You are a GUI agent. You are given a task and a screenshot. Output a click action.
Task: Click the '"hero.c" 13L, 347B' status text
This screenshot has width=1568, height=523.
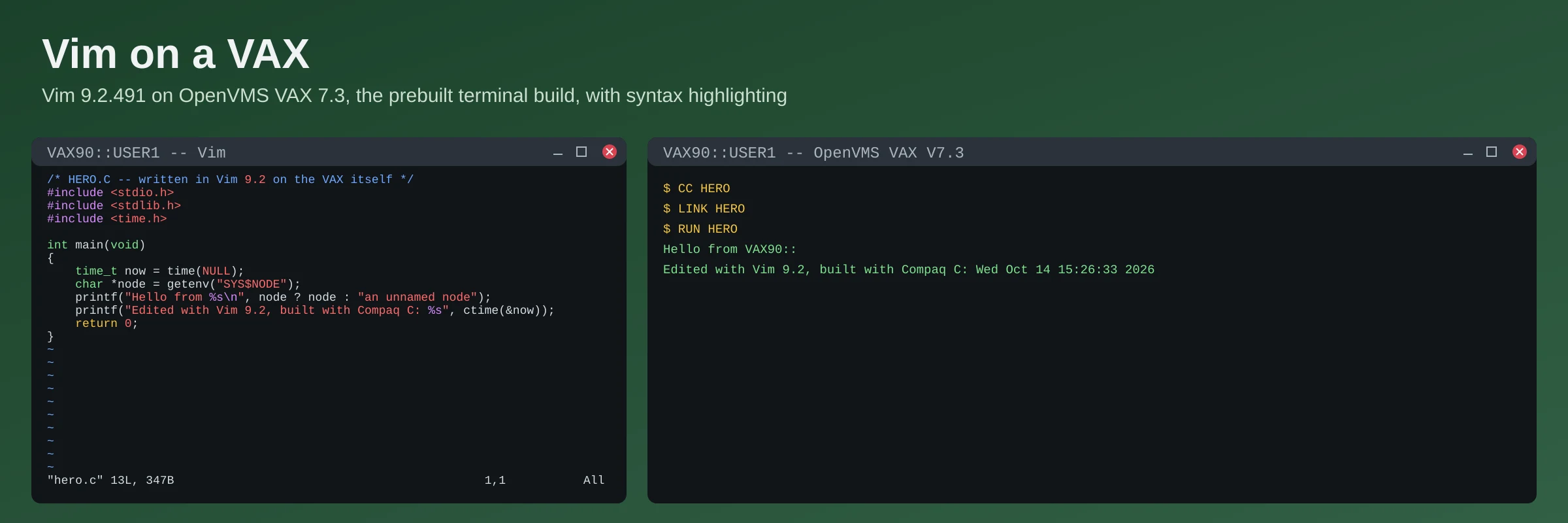(110, 480)
